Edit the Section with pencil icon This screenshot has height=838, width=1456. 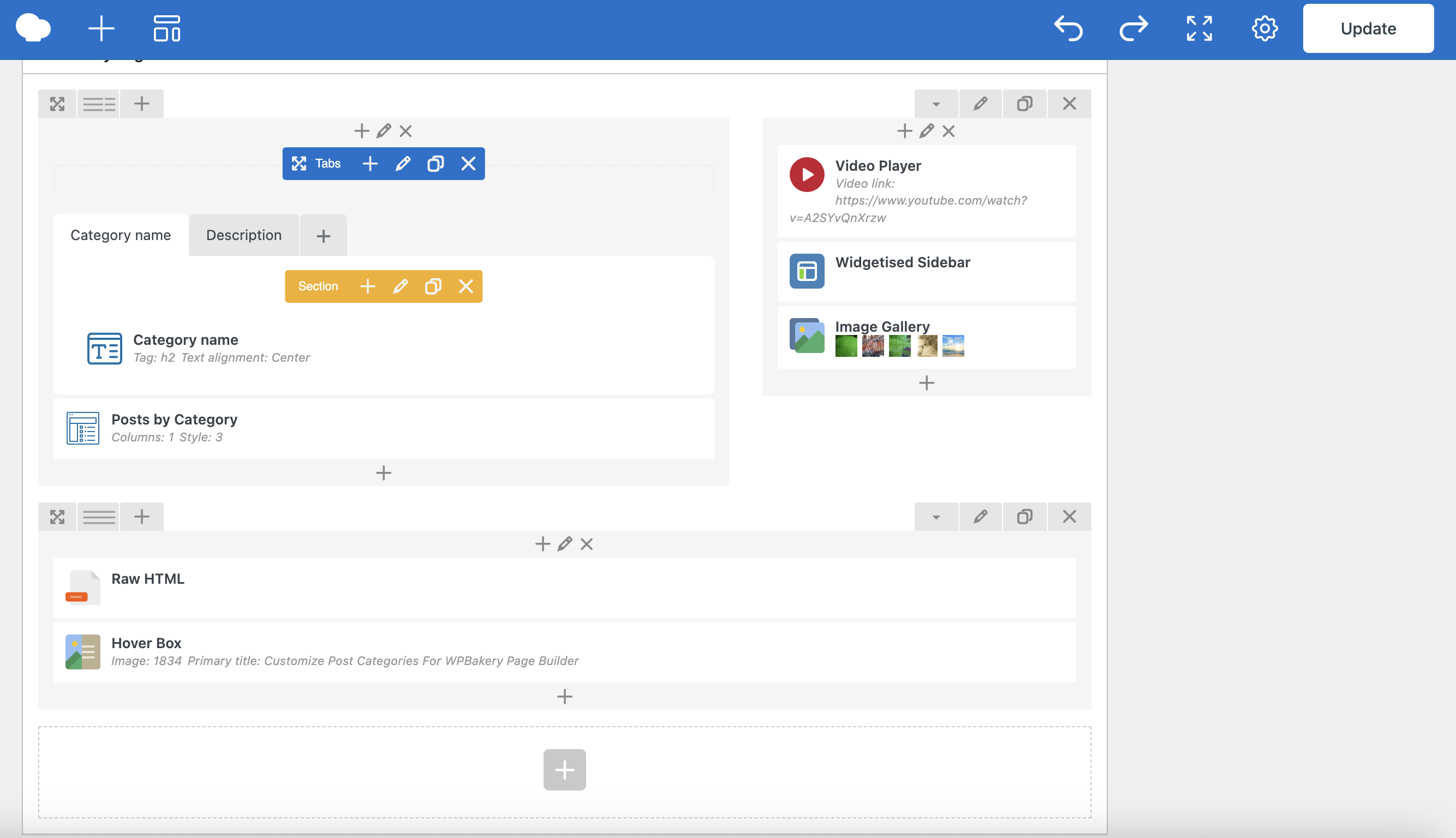401,286
